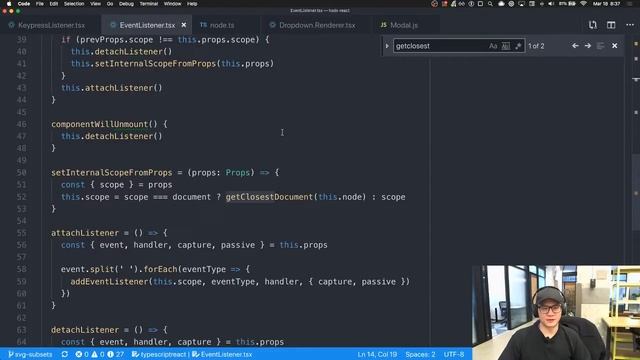Click line number 52 in the gutter

click(x=22, y=197)
